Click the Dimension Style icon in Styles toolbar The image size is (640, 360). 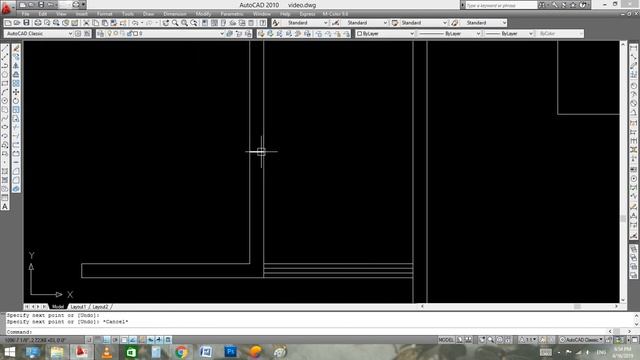click(x=335, y=23)
